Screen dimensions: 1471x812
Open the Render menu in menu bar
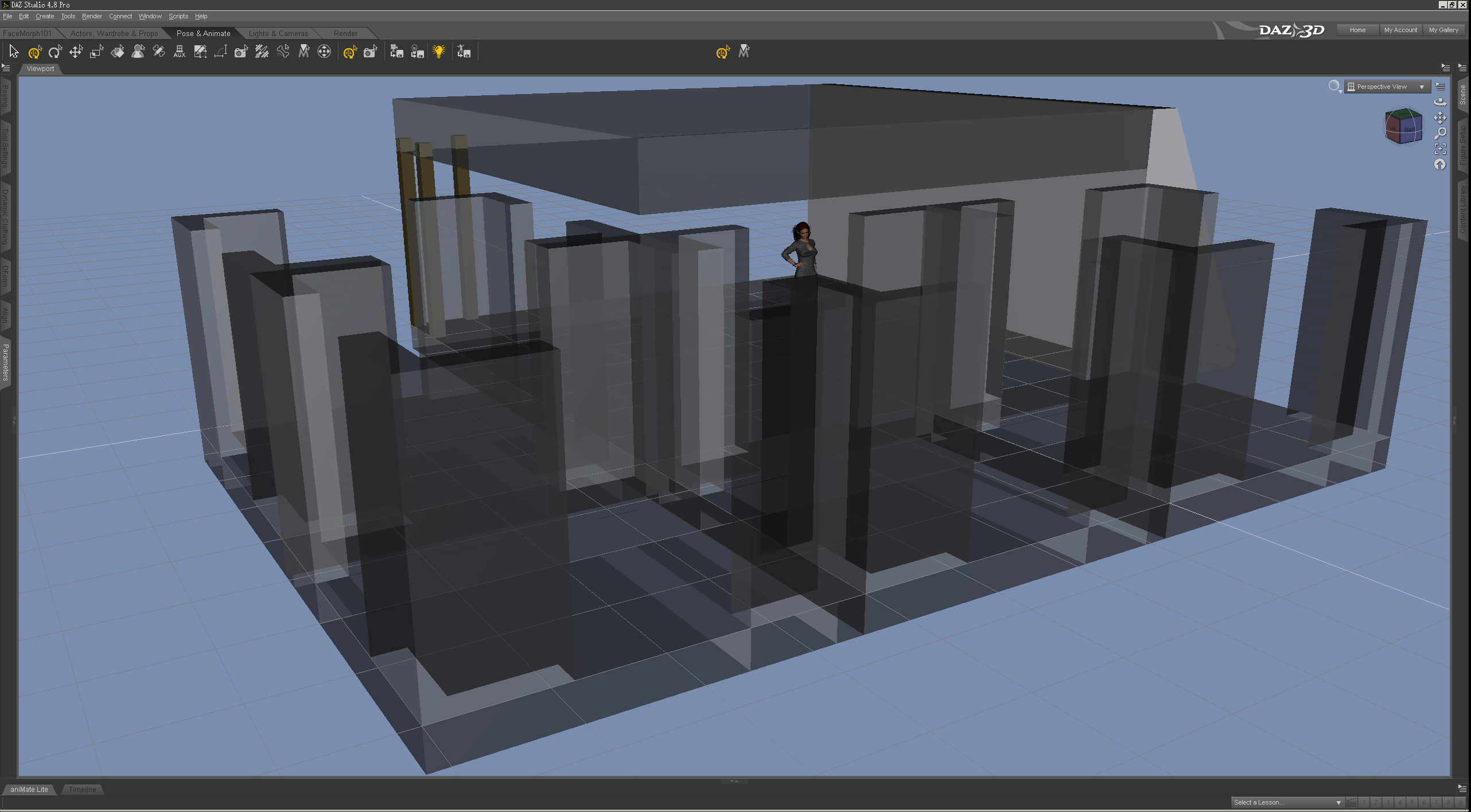point(92,16)
